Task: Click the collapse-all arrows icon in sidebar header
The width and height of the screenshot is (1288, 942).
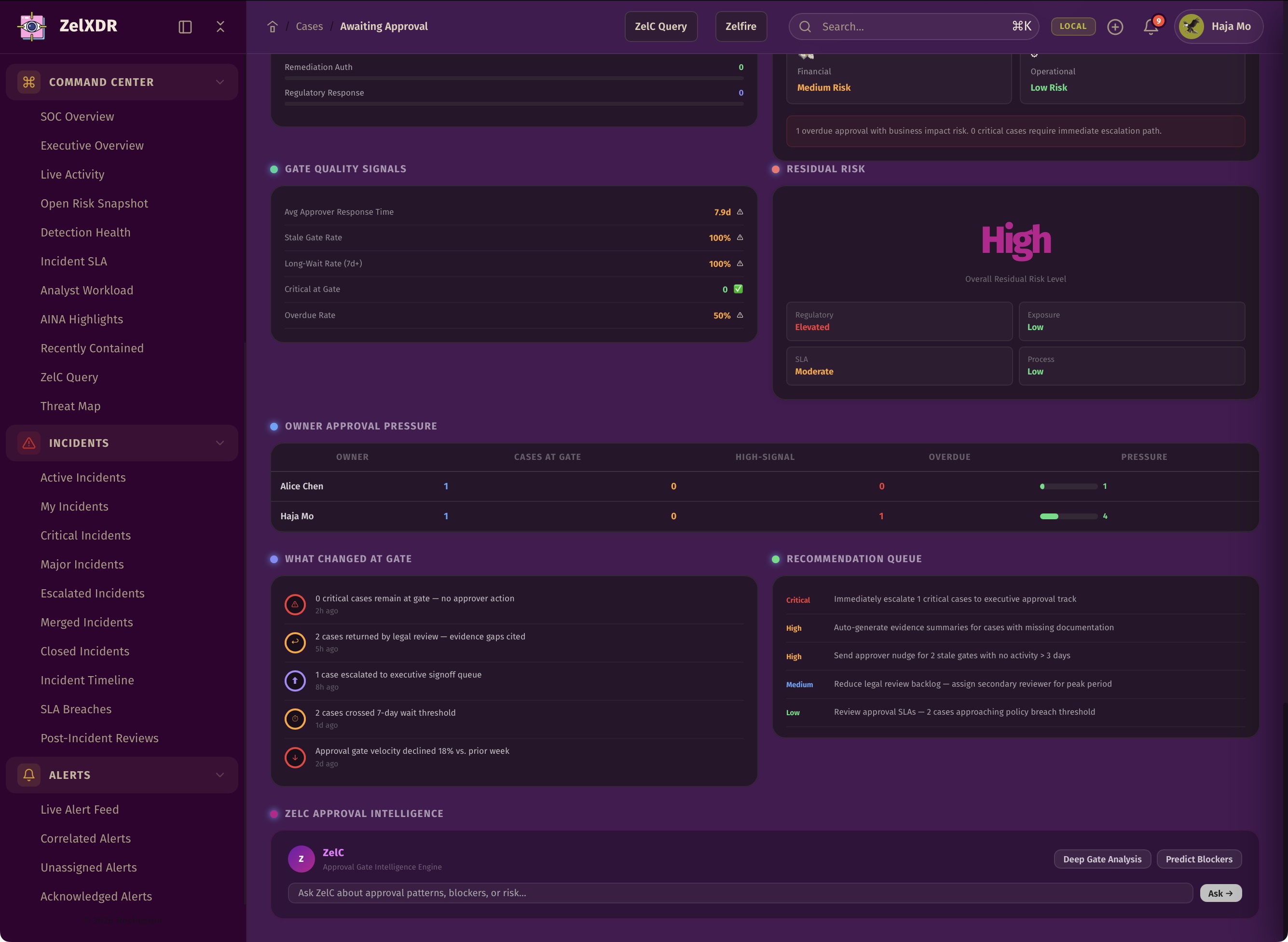Action: (220, 27)
